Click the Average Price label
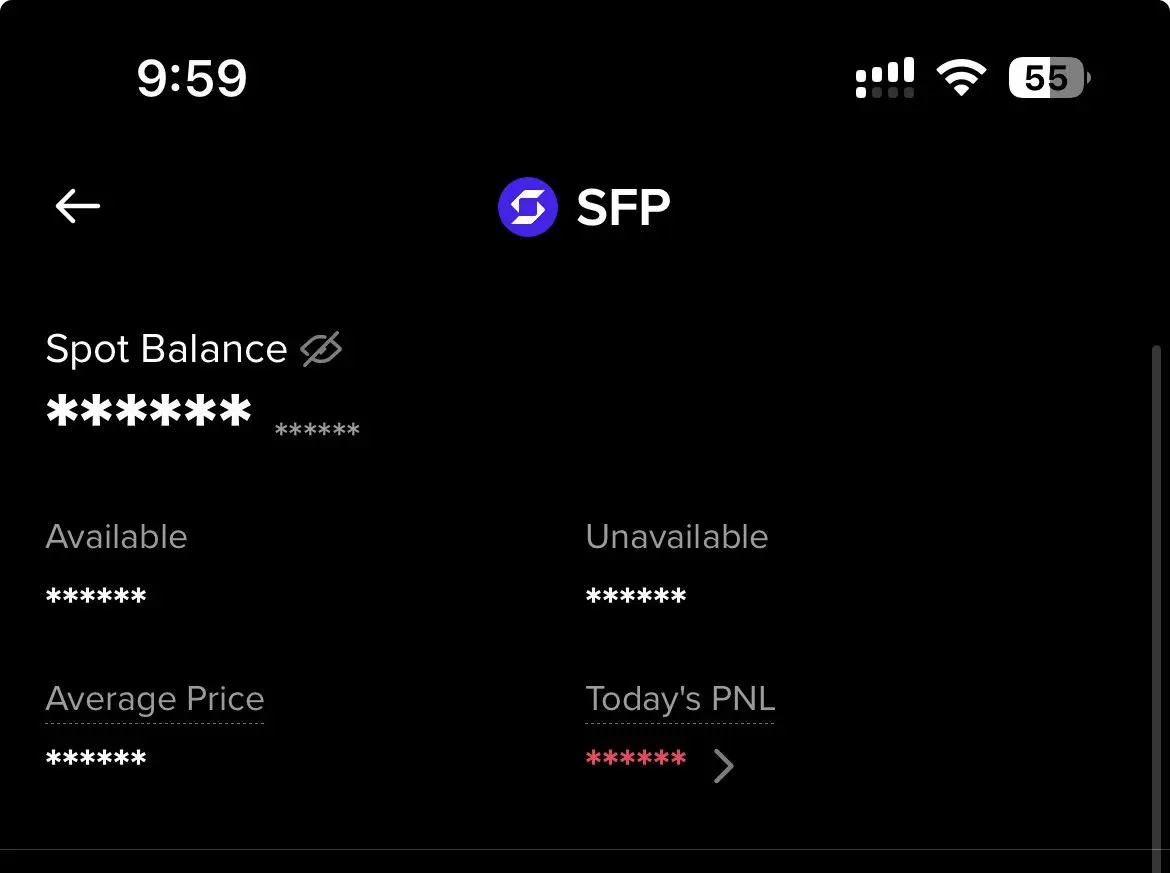This screenshot has height=873, width=1170. coord(155,699)
